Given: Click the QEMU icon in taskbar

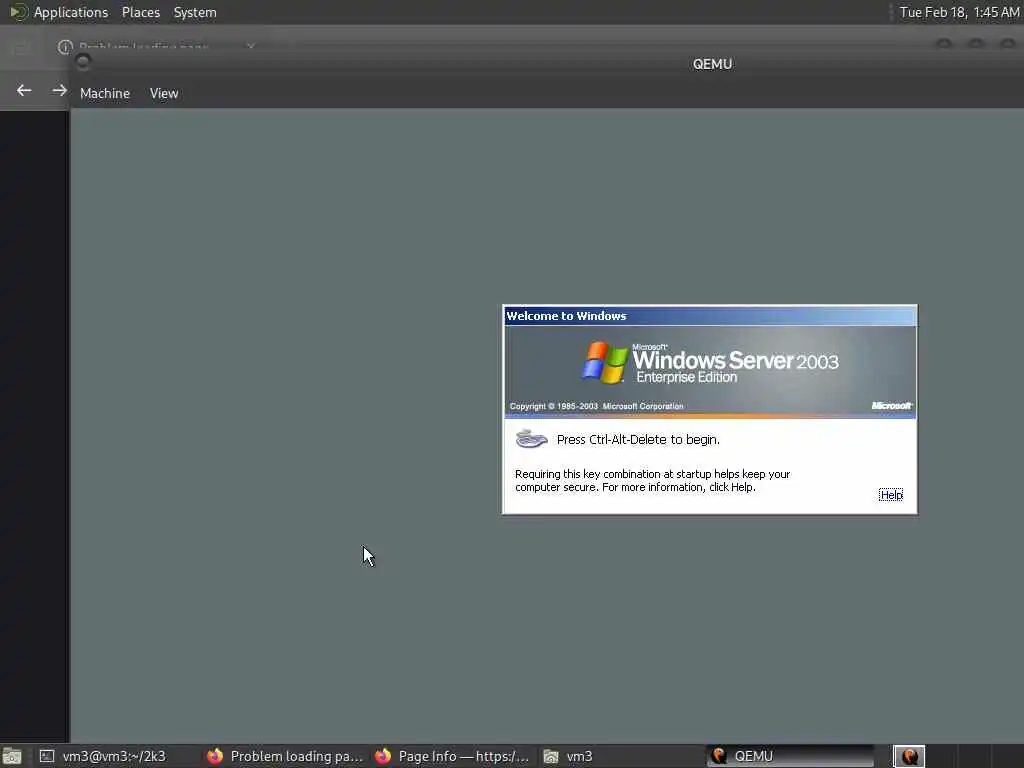Looking at the screenshot, I should click(719, 756).
